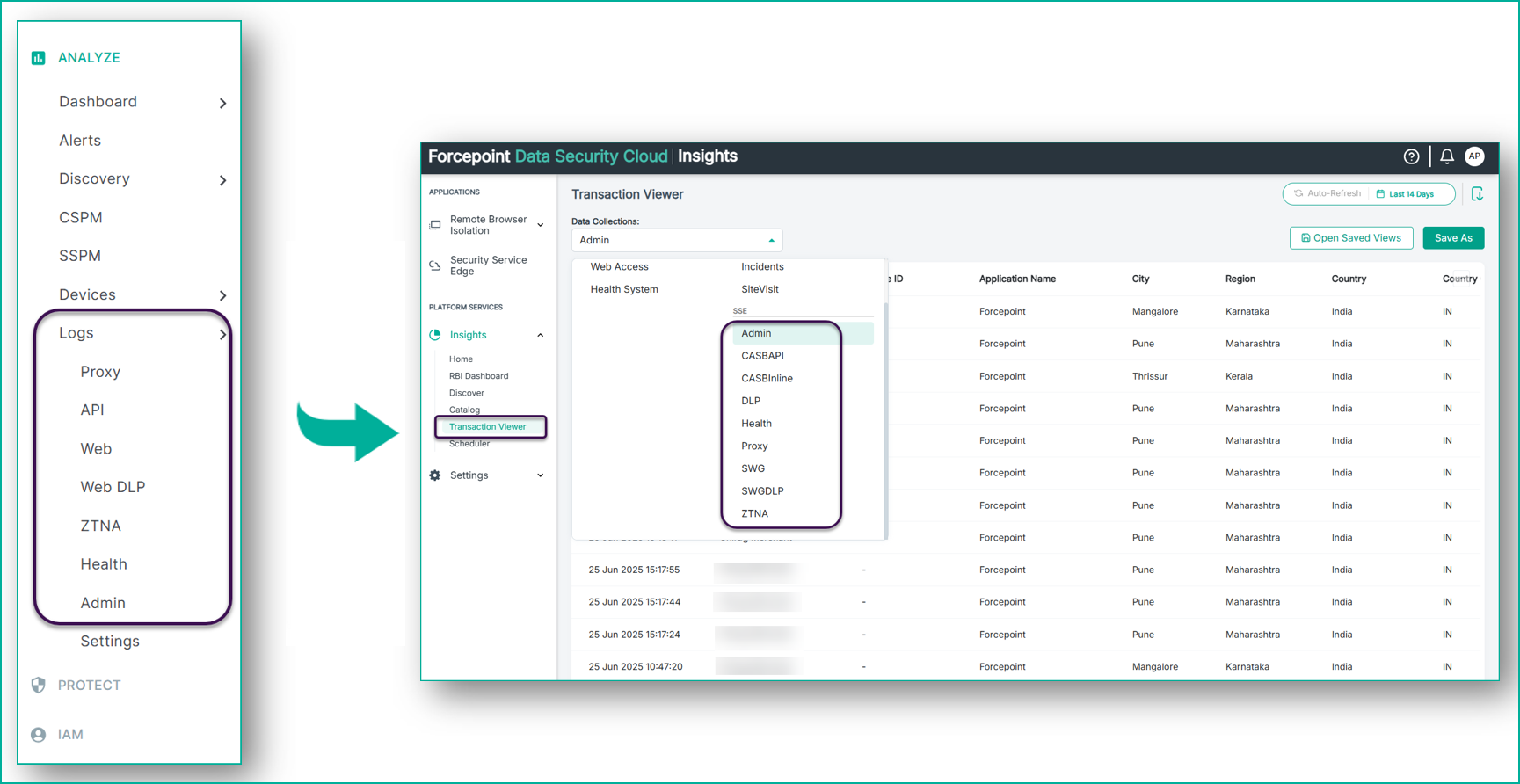Select ZTNA under Logs in left menu
This screenshot has height=784, width=1520.
pyautogui.click(x=101, y=526)
